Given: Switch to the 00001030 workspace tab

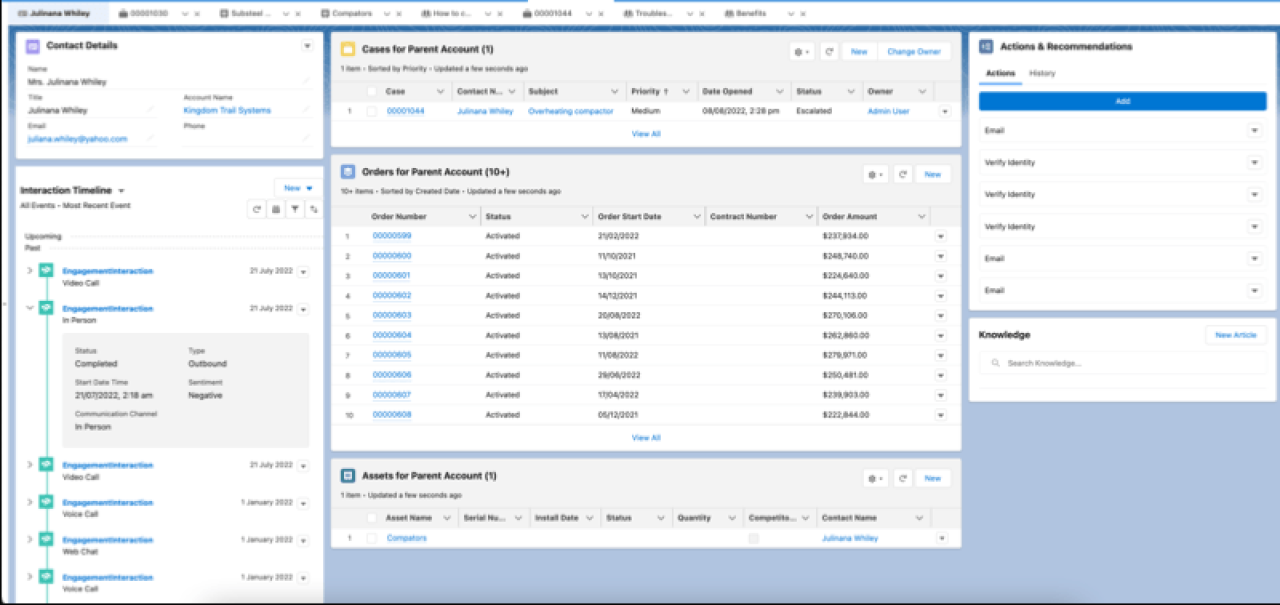Looking at the screenshot, I should (x=147, y=14).
